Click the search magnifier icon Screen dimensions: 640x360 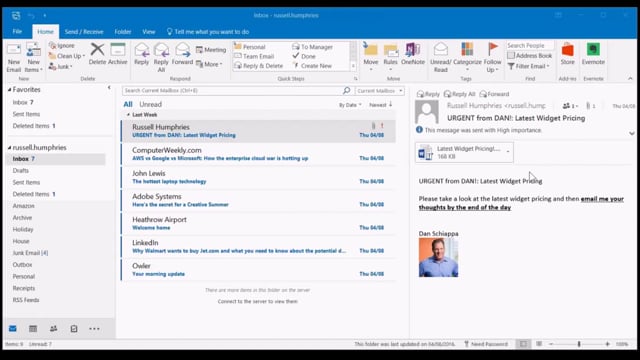[x=347, y=90]
